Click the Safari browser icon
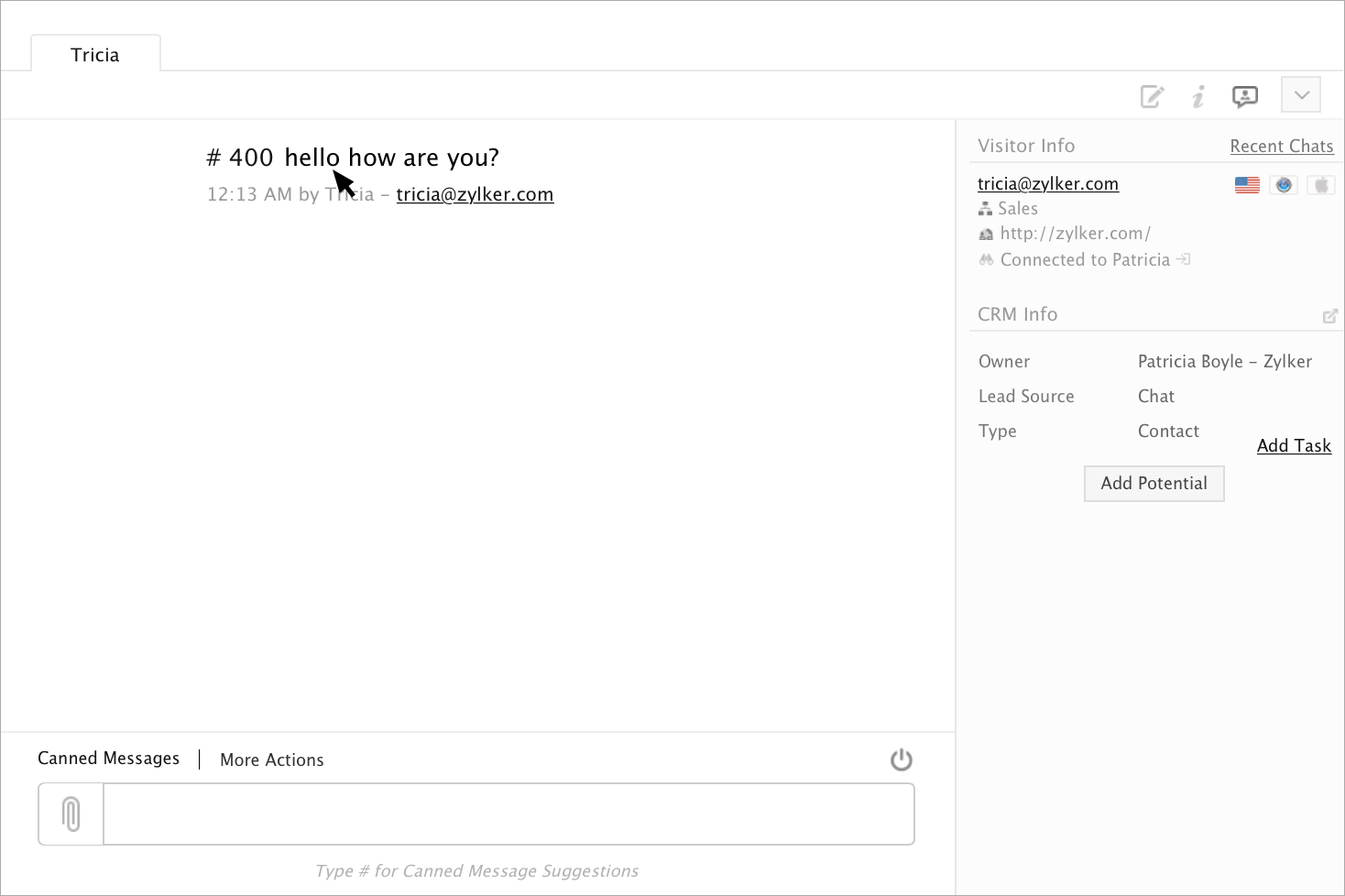The image size is (1345, 896). pyautogui.click(x=1284, y=185)
